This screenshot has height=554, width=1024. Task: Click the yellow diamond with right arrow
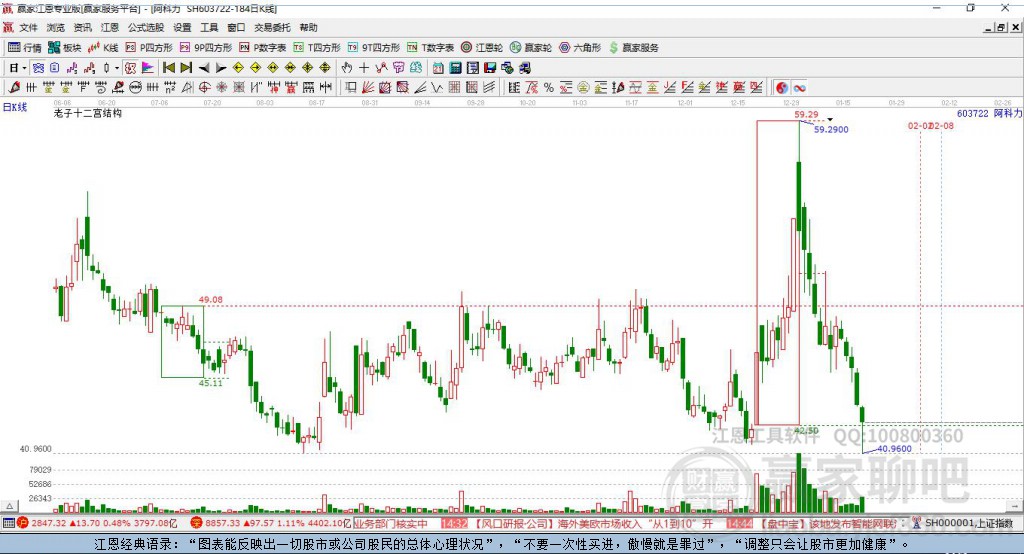[x=255, y=68]
